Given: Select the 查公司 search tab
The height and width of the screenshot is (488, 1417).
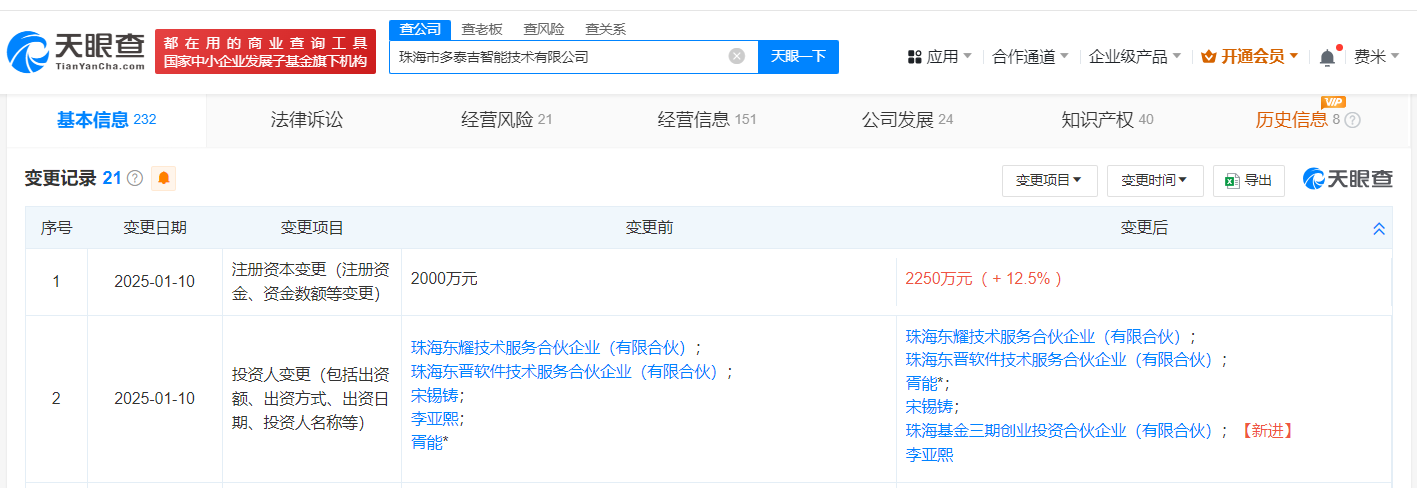Looking at the screenshot, I should point(420,29).
